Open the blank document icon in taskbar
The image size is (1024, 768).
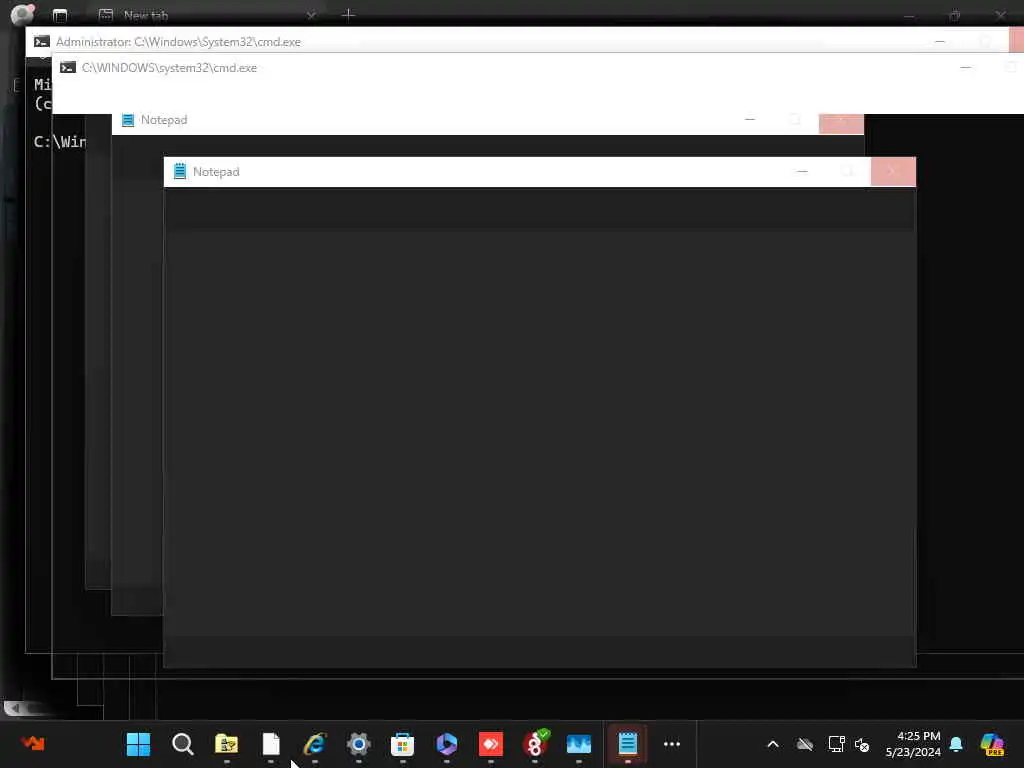click(270, 744)
